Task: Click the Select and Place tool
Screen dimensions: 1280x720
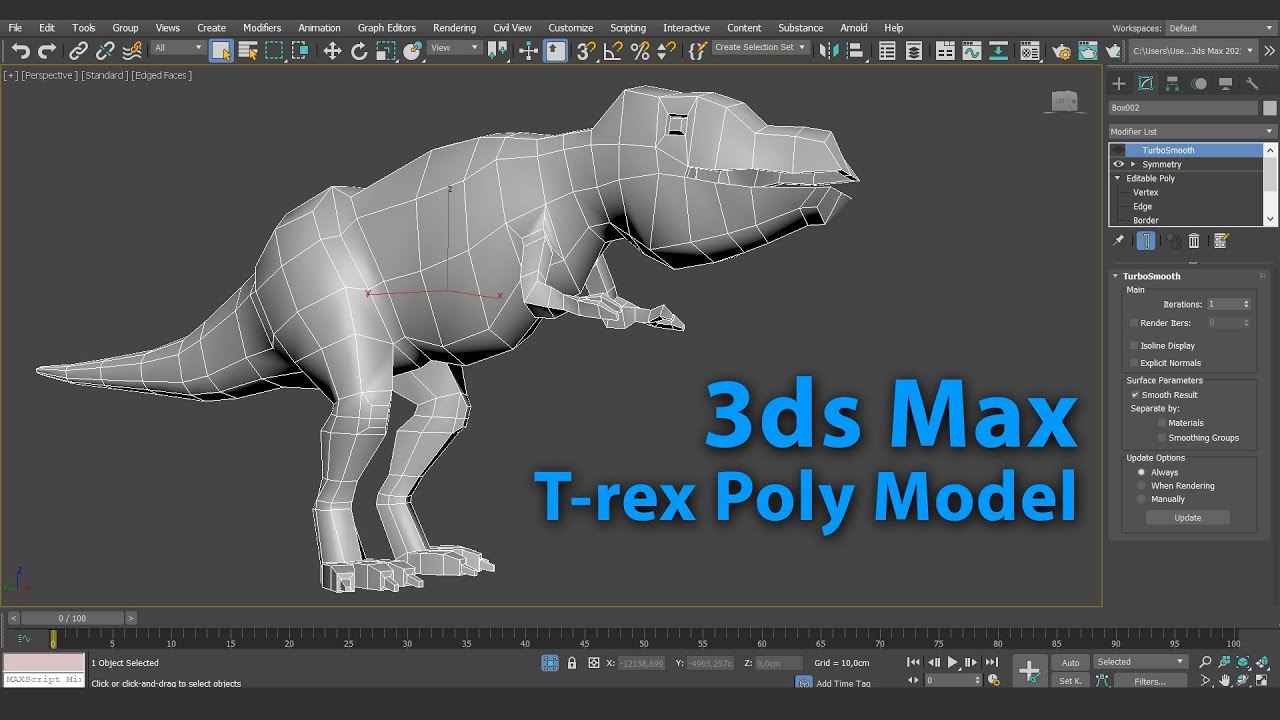Action: point(412,51)
